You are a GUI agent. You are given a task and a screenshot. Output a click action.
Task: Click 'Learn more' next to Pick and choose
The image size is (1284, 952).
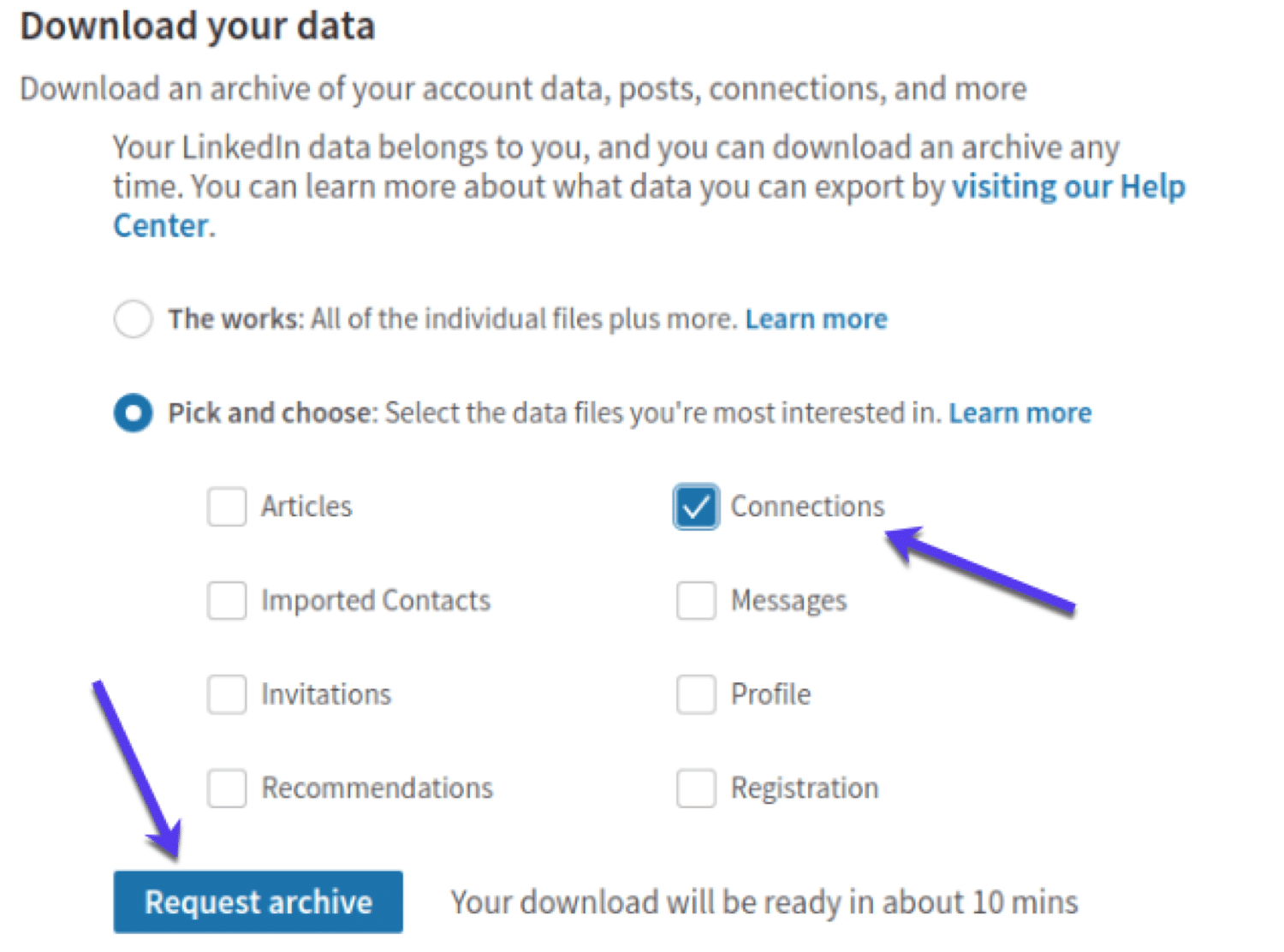(x=1020, y=413)
